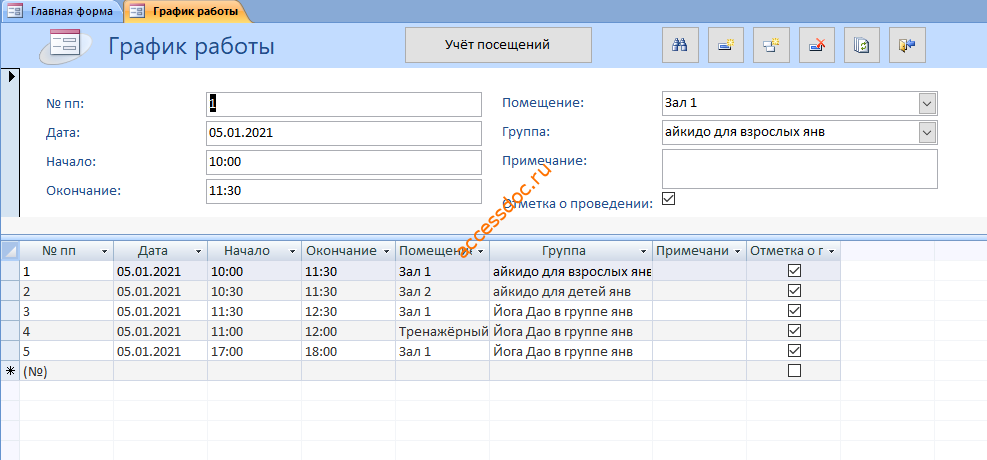
Task: Select the row selector of record 5
Action: (10, 351)
